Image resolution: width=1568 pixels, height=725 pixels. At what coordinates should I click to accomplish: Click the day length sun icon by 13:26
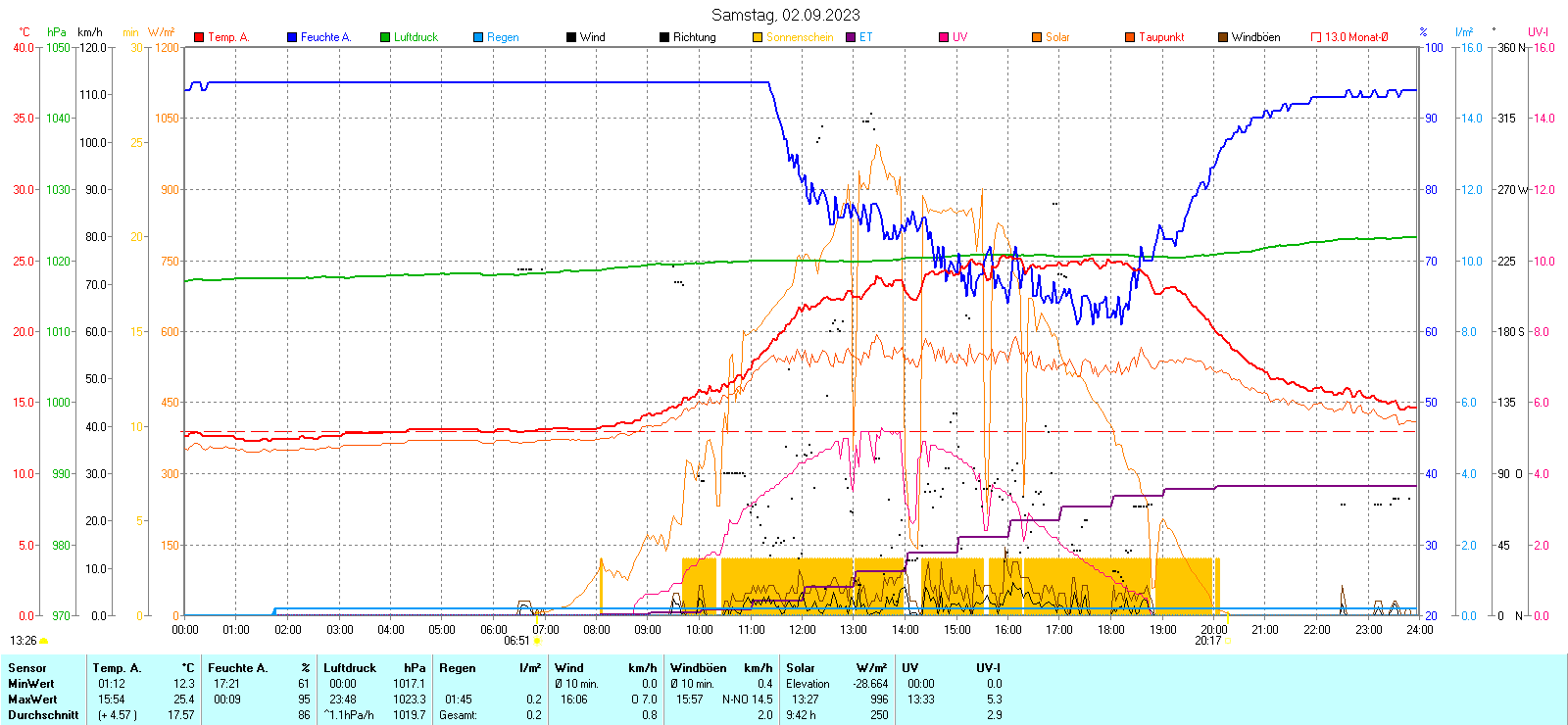[x=43, y=641]
